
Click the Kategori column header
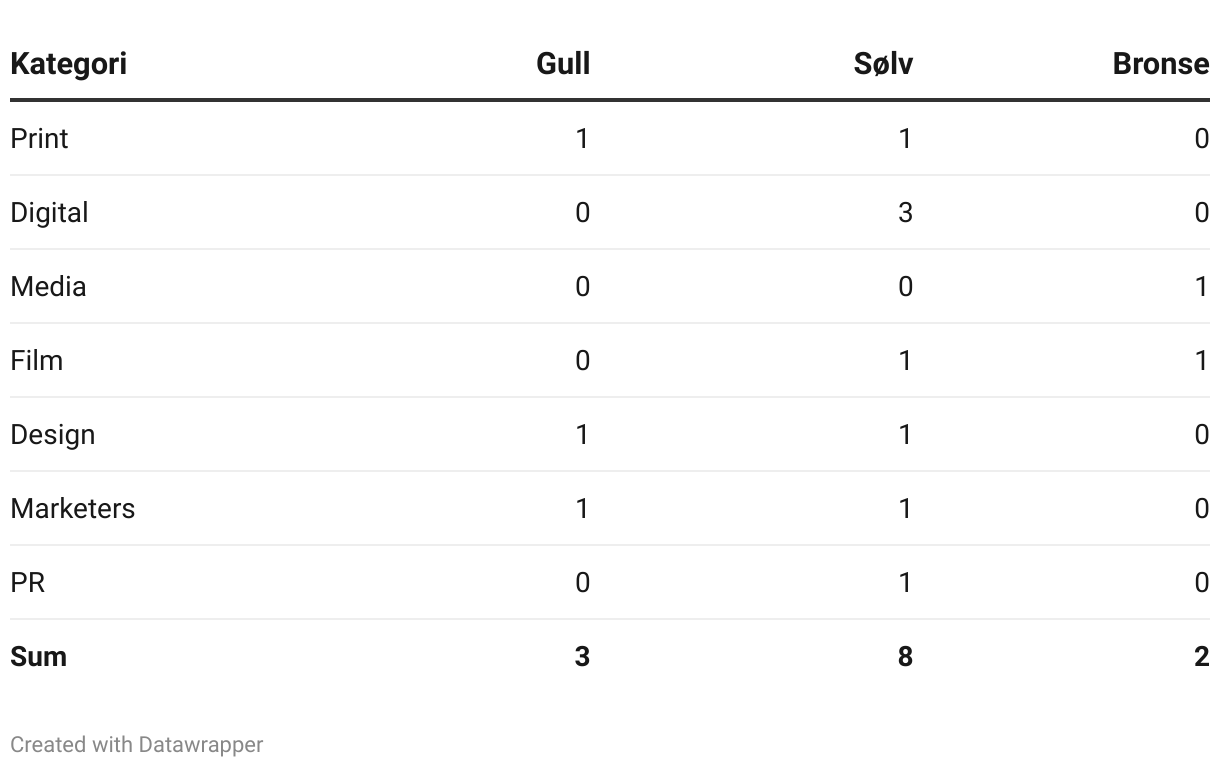[68, 64]
